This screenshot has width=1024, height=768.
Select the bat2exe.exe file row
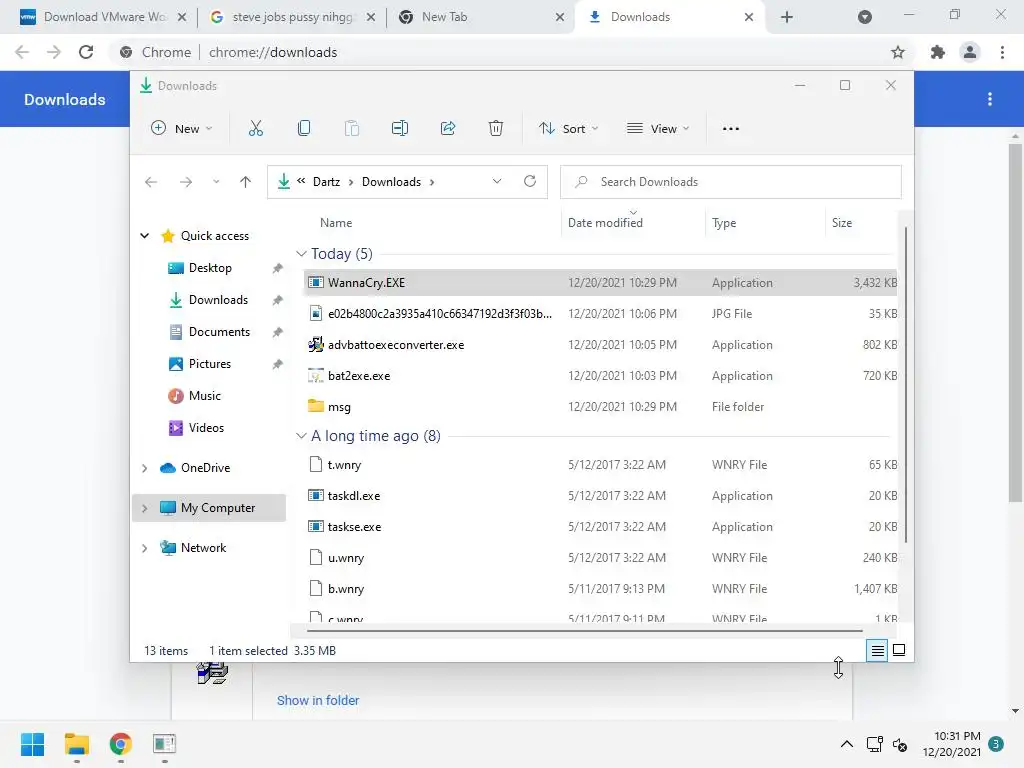click(x=600, y=376)
